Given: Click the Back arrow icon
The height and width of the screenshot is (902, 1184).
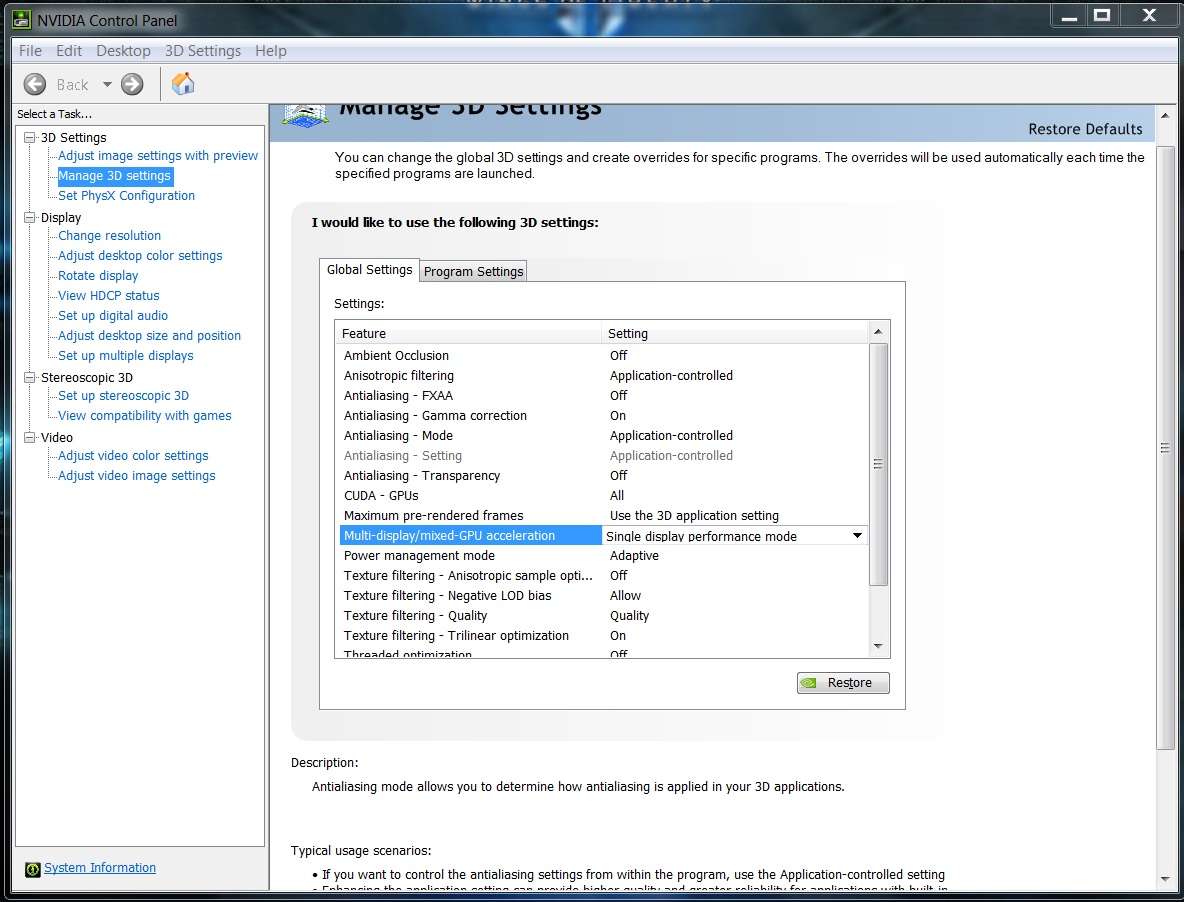Looking at the screenshot, I should (35, 85).
